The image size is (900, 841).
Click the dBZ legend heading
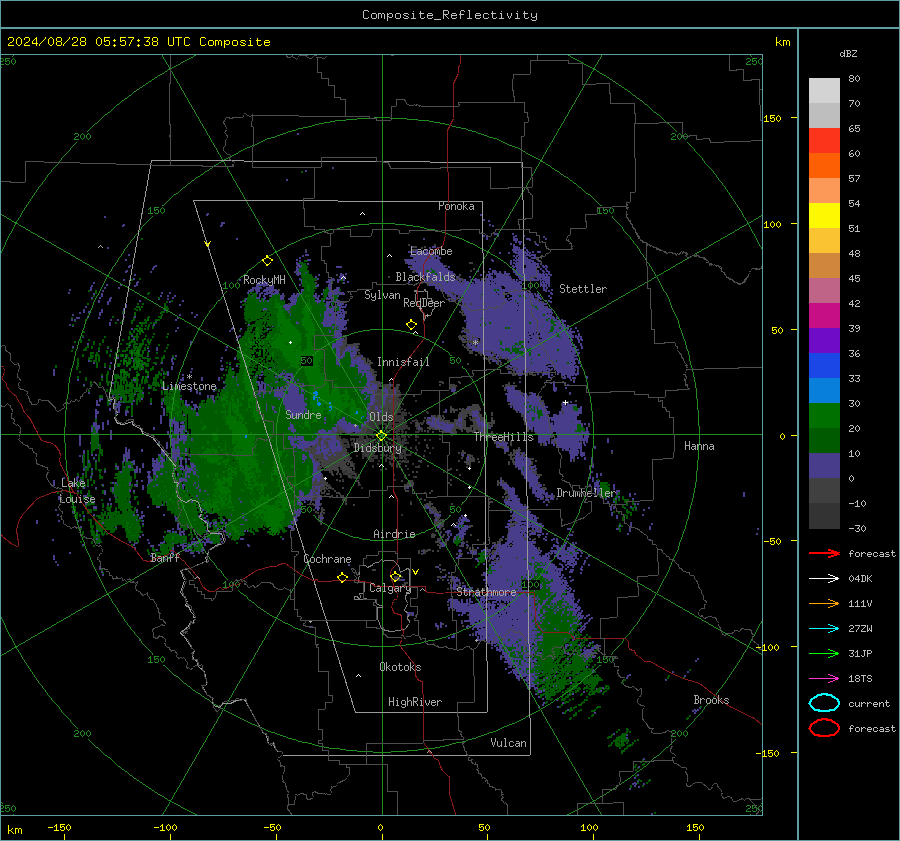coord(848,53)
